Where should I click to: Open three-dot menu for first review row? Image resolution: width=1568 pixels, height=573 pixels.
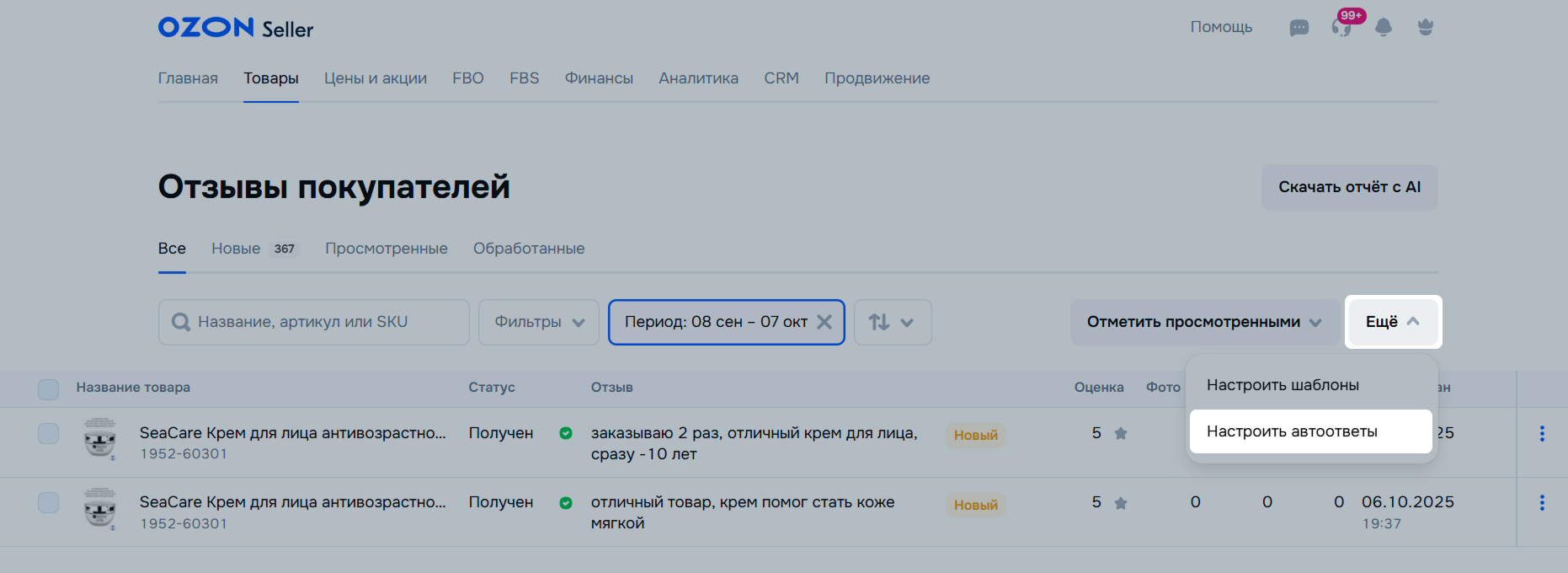(1541, 433)
